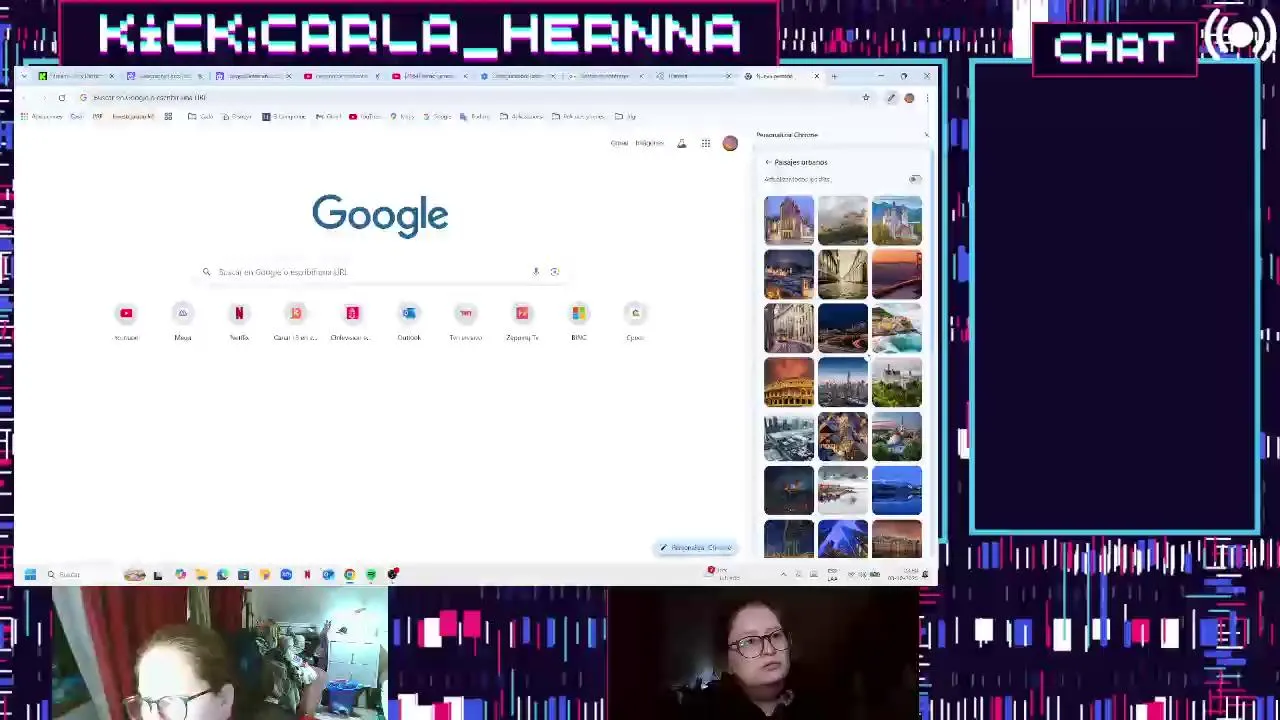This screenshot has height=720, width=1280.
Task: Select the arched colonnade street thumbnail
Action: [843, 275]
